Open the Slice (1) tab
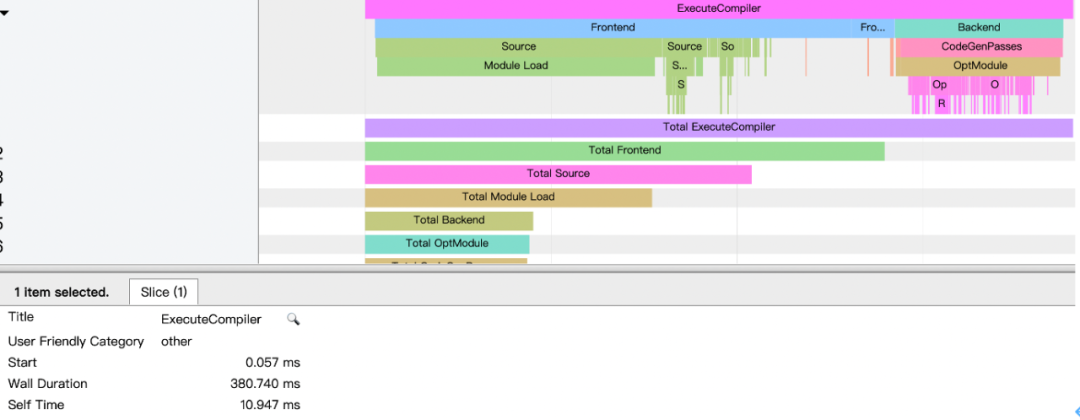This screenshot has height=420, width=1080. [163, 292]
